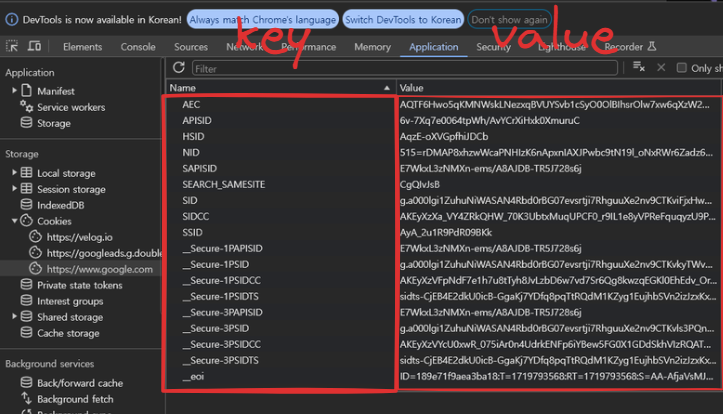723x414 pixels.
Task: Select https://velog.io cookies entry
Action: coord(79,237)
